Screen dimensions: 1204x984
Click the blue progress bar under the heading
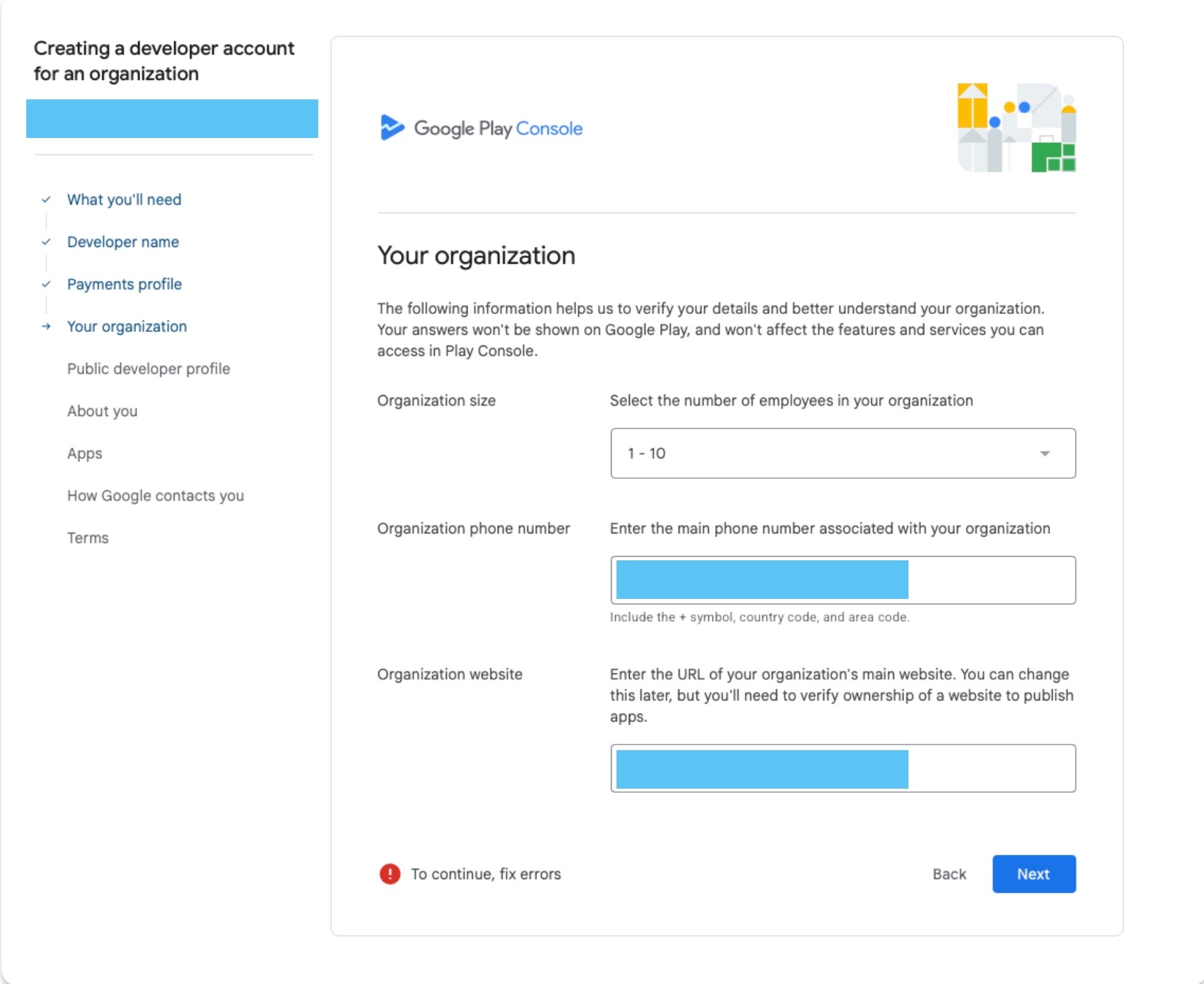[173, 118]
